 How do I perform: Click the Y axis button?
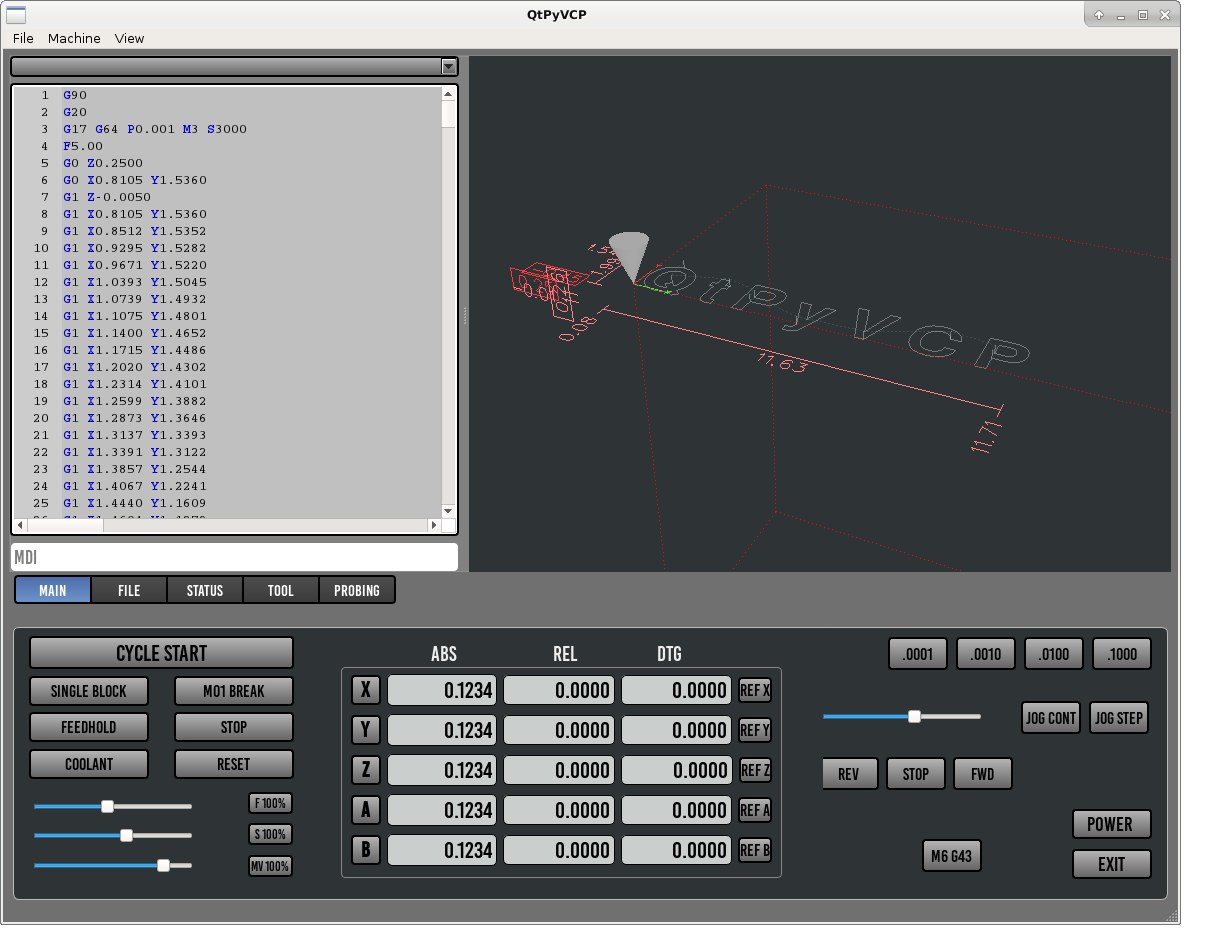(x=366, y=730)
